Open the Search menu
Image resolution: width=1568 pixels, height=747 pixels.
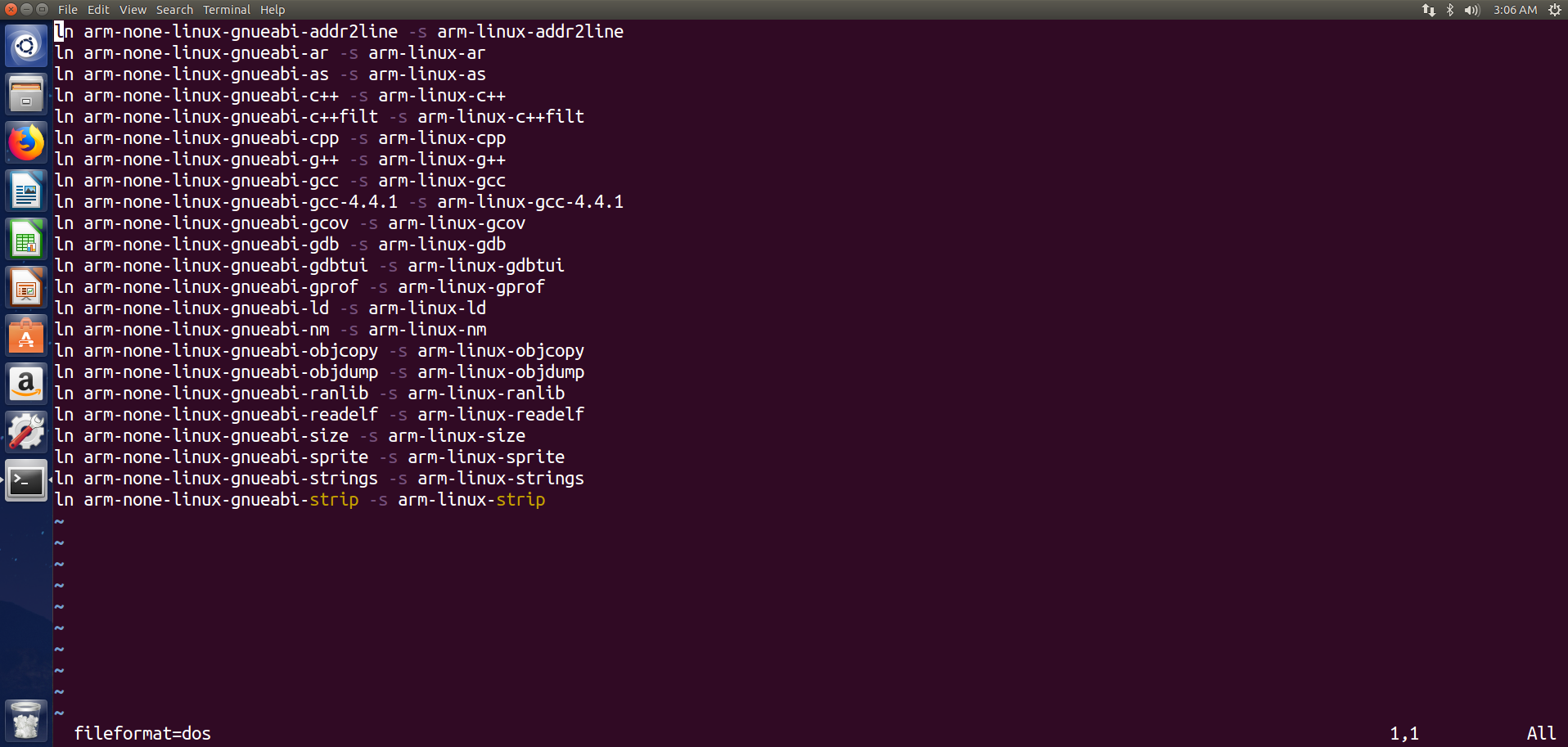174,10
